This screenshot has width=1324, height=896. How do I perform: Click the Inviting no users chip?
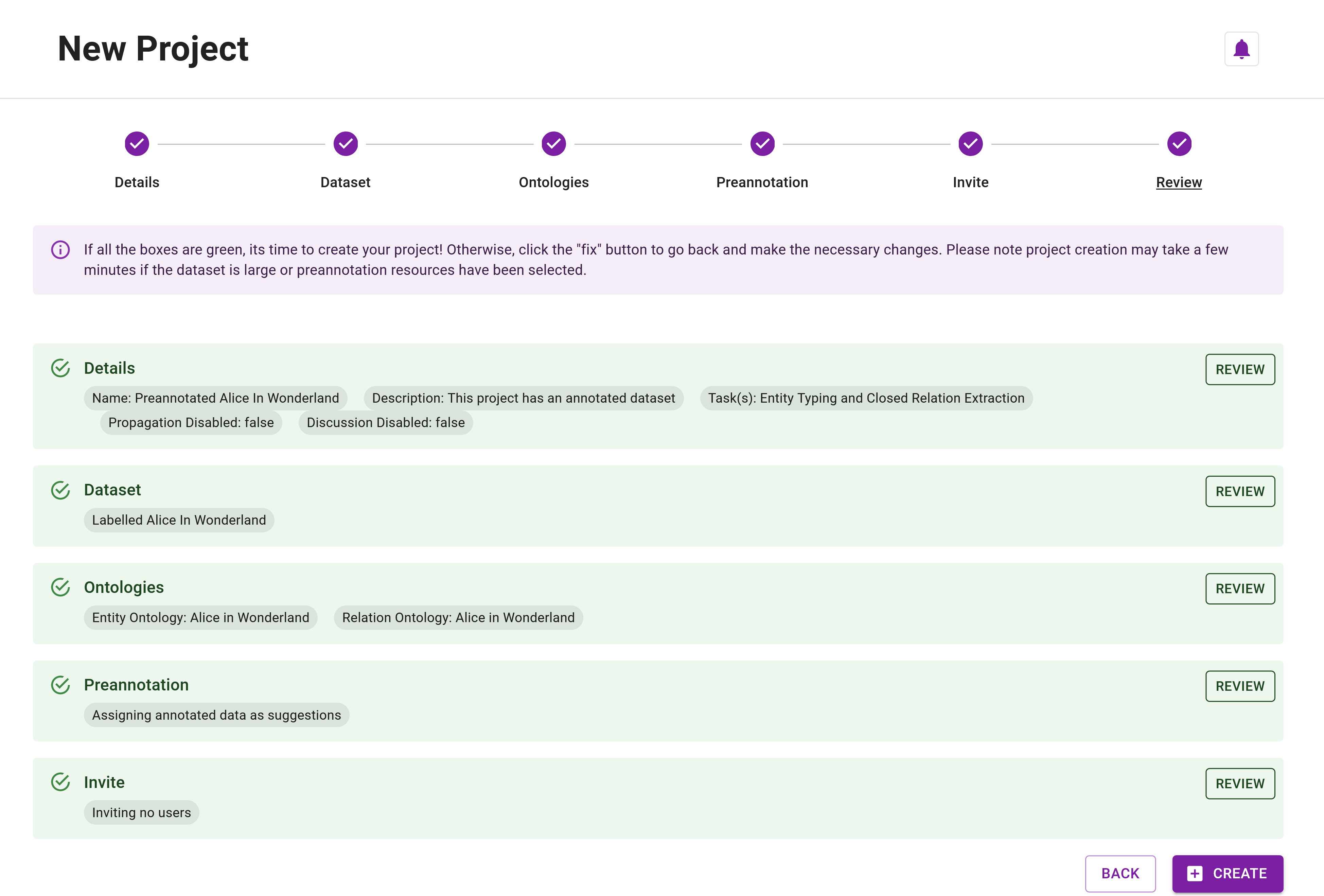point(141,812)
